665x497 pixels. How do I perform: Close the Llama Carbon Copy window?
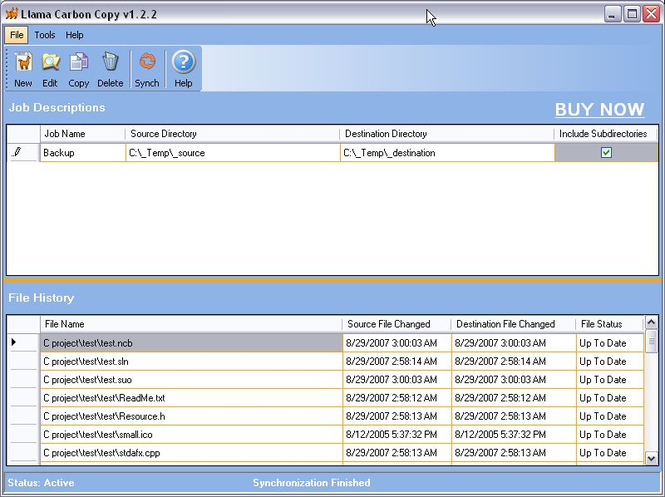[651, 14]
